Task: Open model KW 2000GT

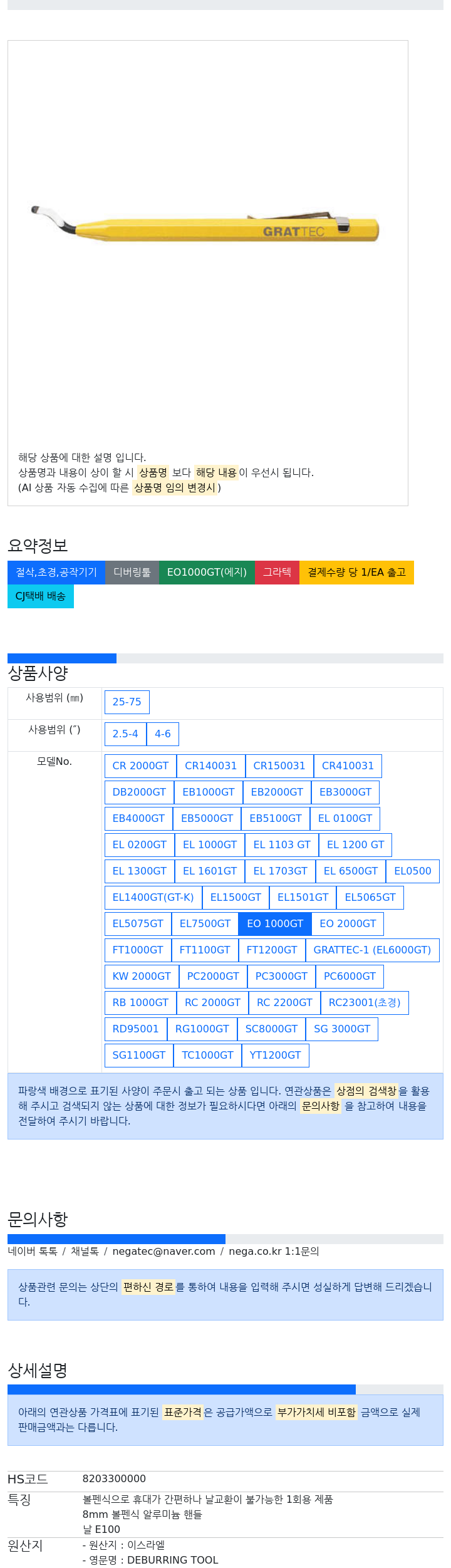Action: click(142, 977)
